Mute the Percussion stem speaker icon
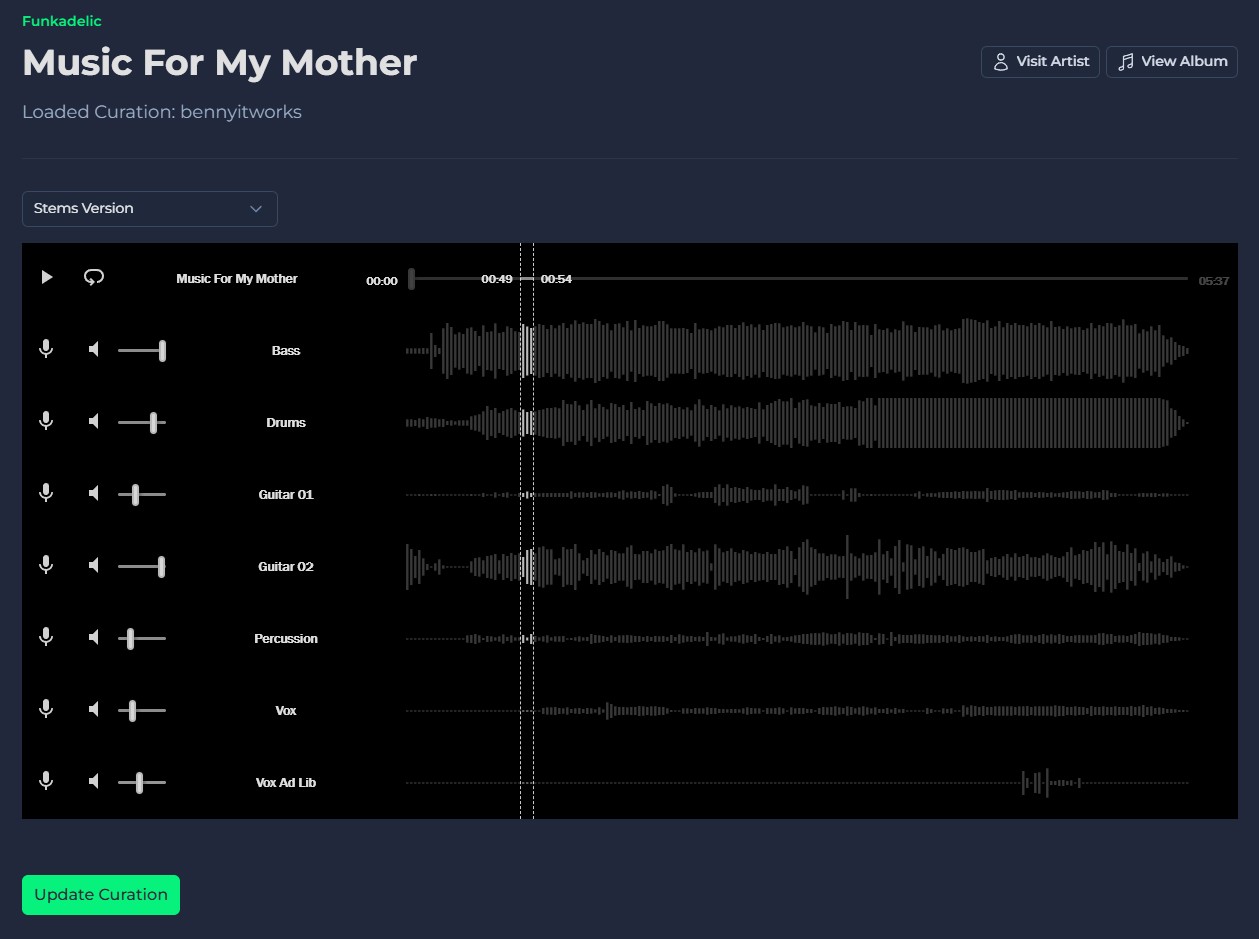The image size is (1259, 939). click(x=94, y=637)
